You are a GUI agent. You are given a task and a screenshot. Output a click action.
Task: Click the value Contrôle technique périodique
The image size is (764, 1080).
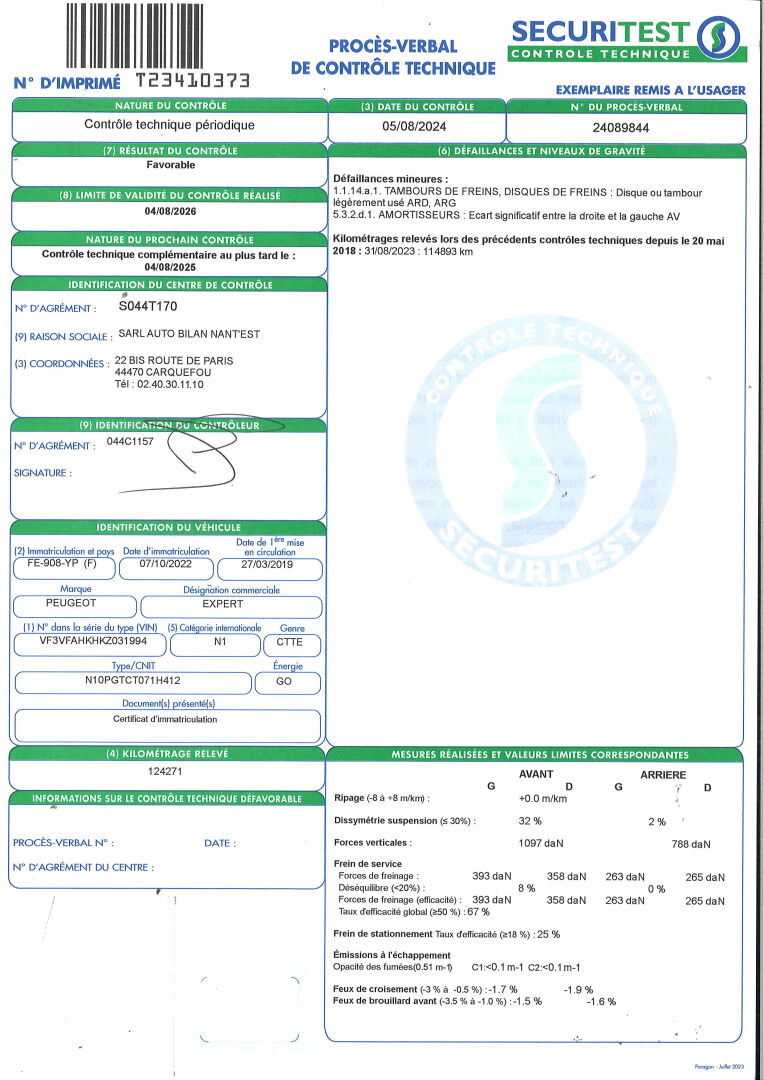click(x=169, y=125)
